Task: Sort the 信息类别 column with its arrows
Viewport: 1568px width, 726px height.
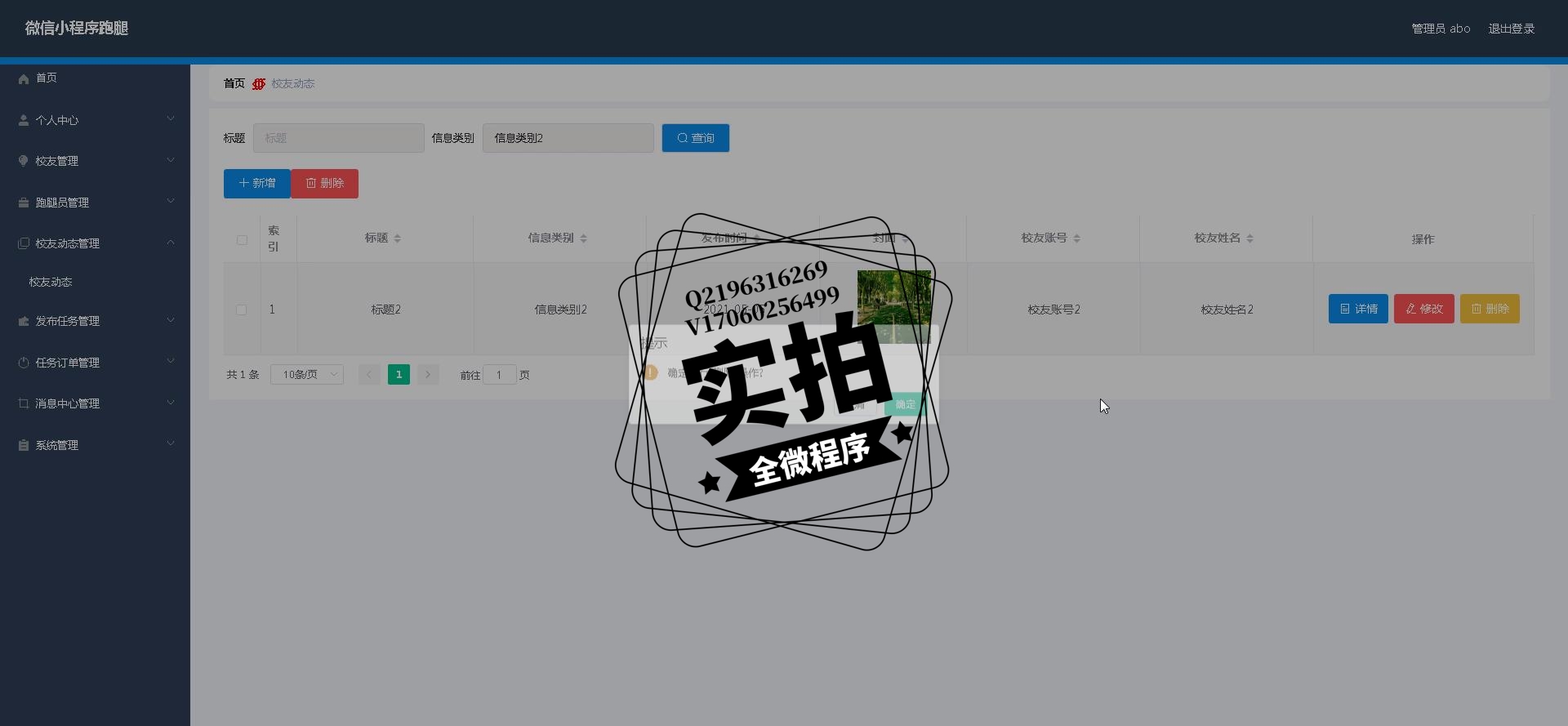Action: coord(583,238)
